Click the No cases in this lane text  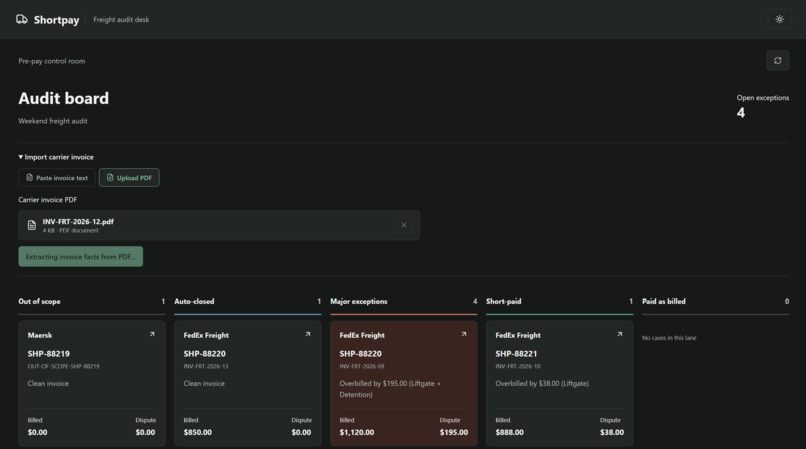[669, 338]
